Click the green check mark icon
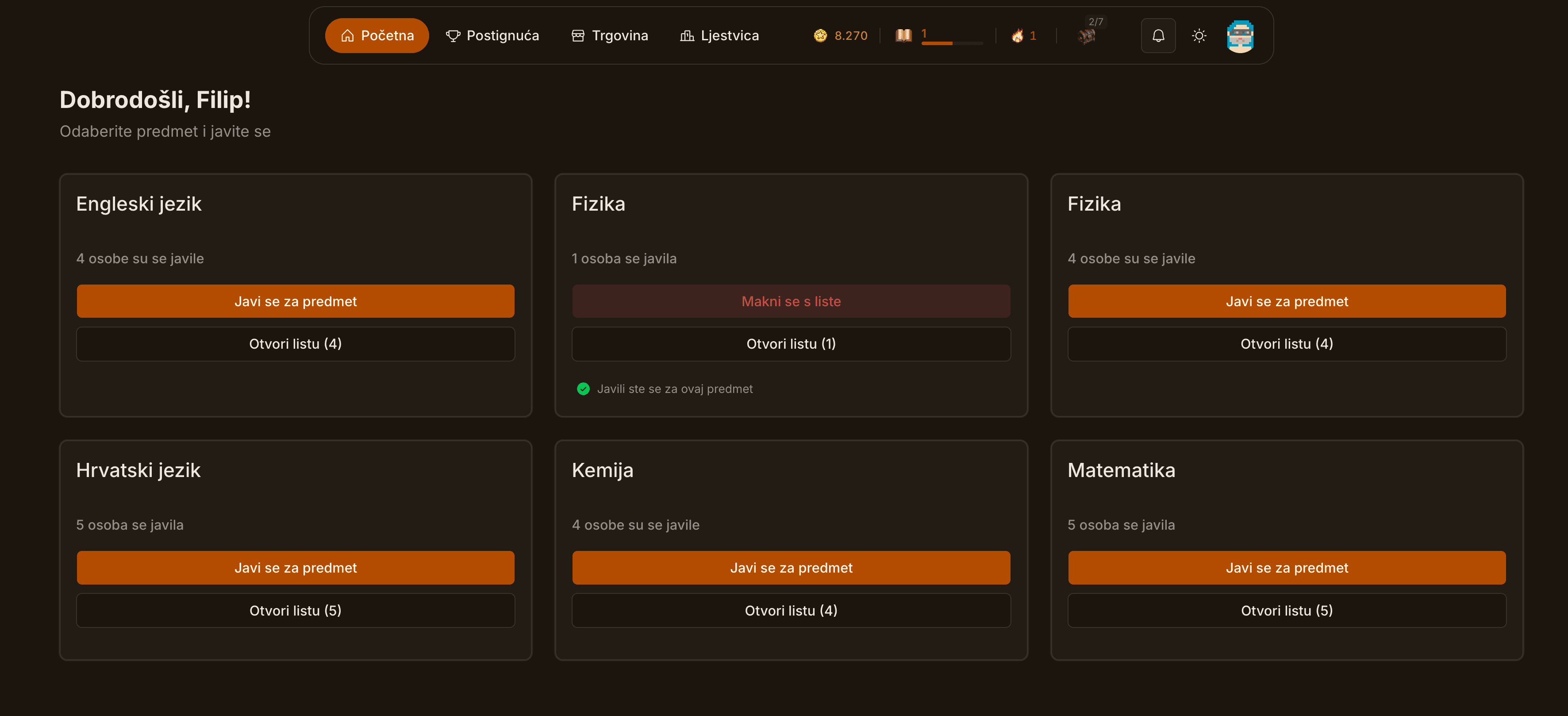Image resolution: width=1568 pixels, height=716 pixels. (583, 389)
